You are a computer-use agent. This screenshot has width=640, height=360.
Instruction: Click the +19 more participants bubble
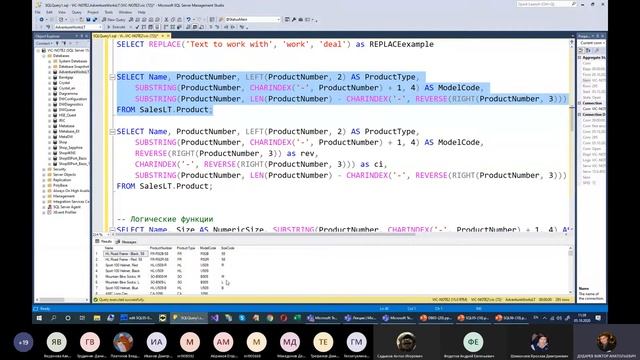pyautogui.click(x=23, y=342)
